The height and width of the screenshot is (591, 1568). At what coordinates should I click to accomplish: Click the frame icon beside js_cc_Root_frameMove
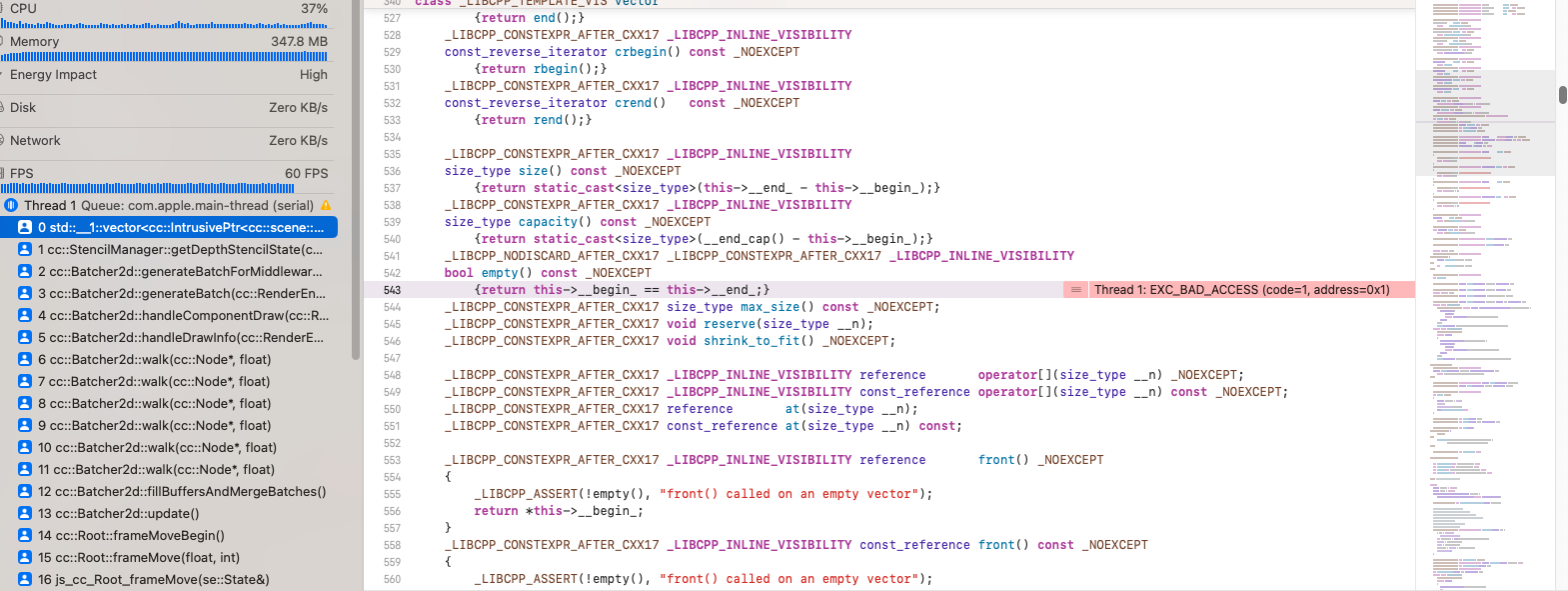pyautogui.click(x=25, y=579)
